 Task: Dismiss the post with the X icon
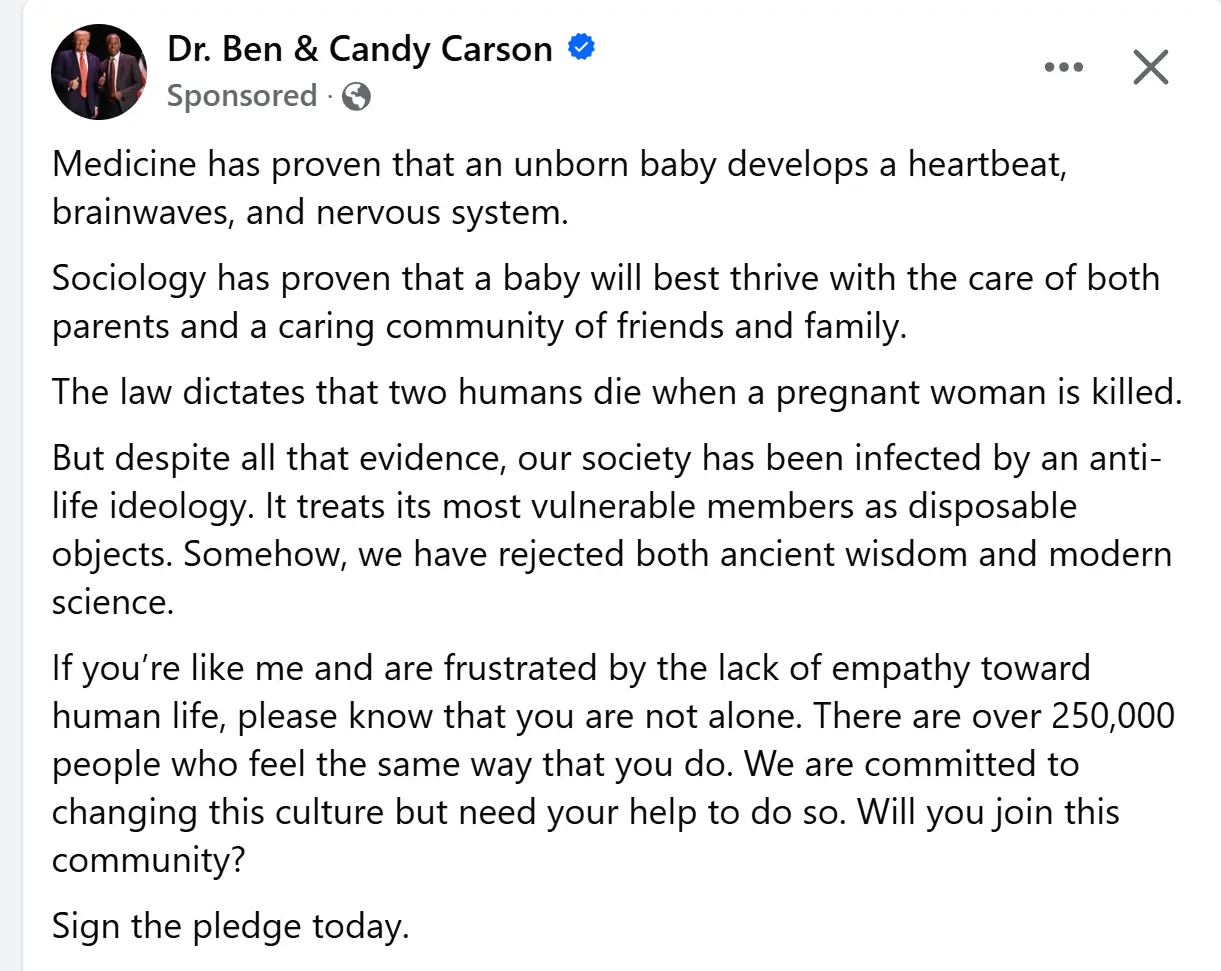[x=1150, y=68]
